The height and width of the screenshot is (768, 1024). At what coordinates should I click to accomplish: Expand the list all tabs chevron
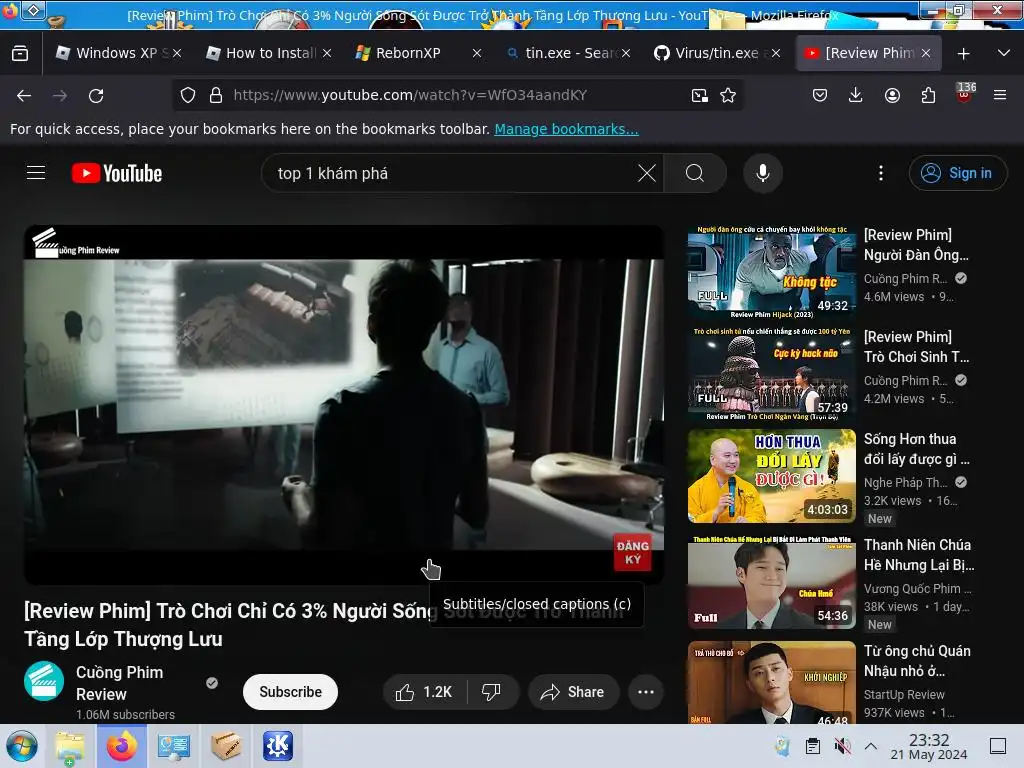tap(1004, 53)
